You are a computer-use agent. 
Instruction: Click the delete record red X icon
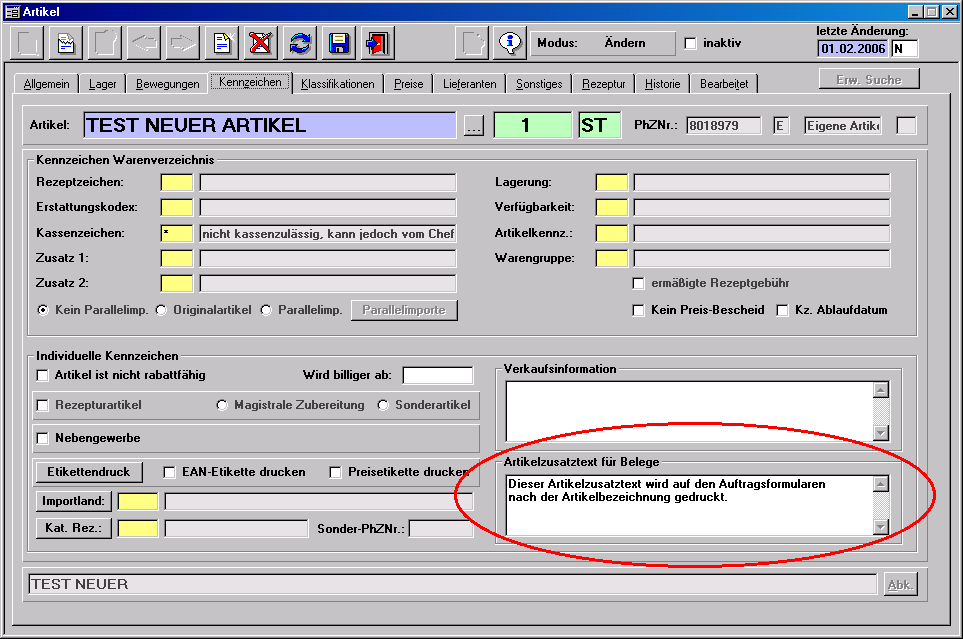point(261,43)
